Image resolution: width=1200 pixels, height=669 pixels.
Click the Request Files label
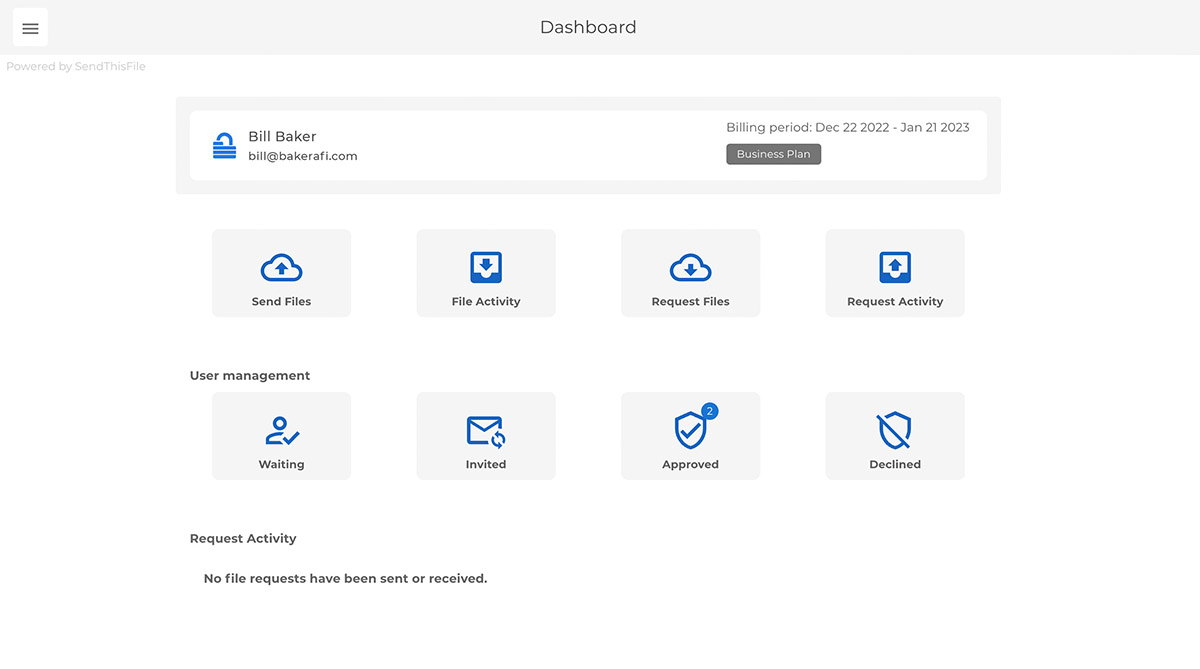click(x=690, y=301)
